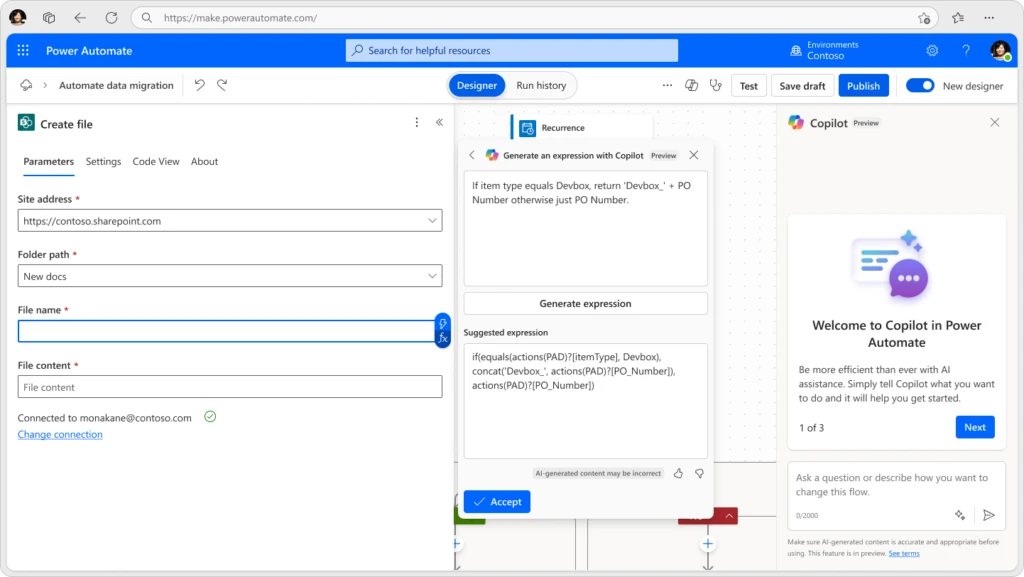Click the send arrow in Copilot chat box

988,514
